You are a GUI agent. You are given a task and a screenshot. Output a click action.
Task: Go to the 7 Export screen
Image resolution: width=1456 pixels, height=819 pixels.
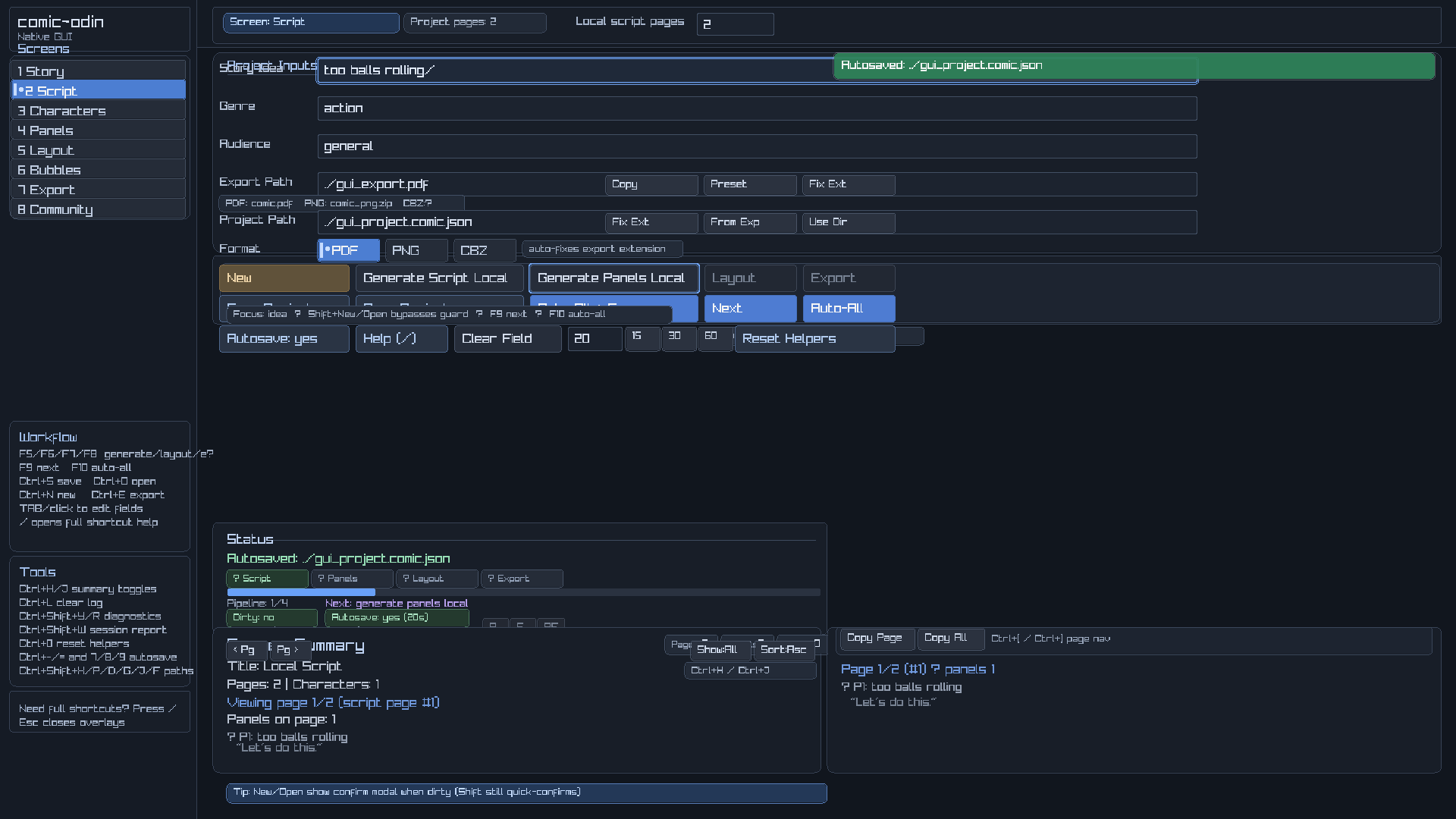point(99,190)
